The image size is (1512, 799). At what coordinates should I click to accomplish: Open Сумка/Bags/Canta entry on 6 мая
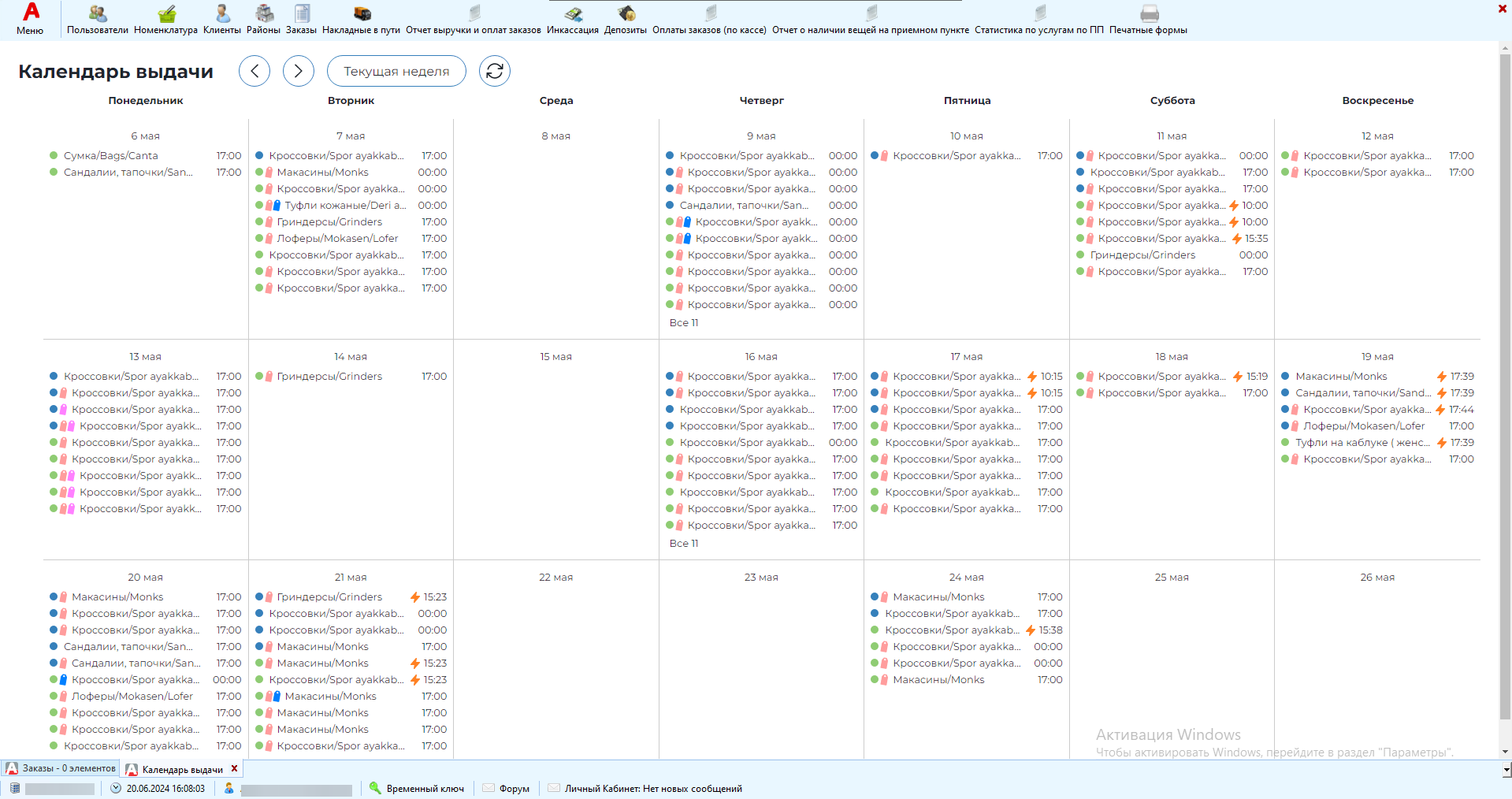point(111,156)
